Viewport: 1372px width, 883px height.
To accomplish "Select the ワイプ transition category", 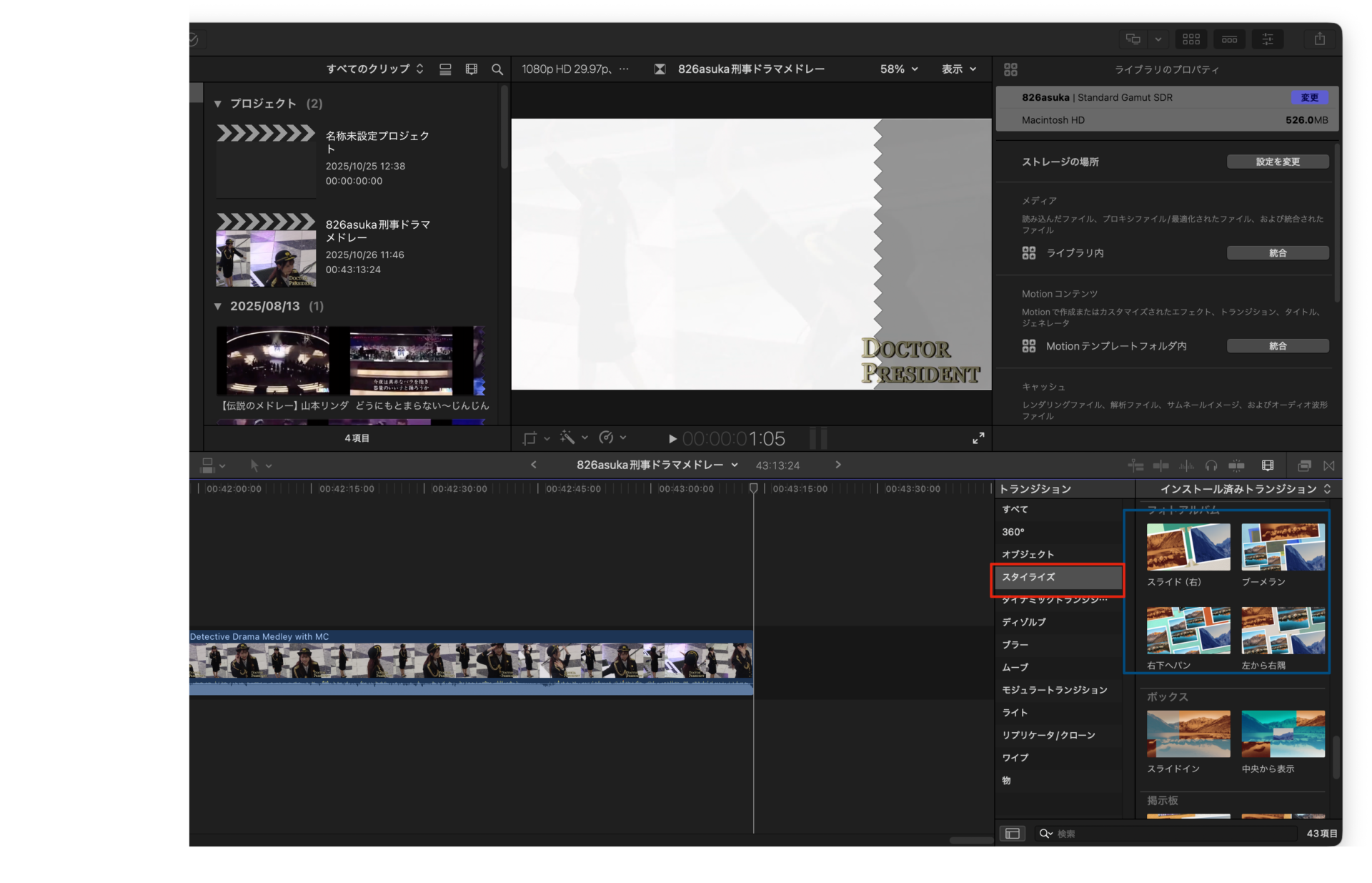I will coord(1015,757).
